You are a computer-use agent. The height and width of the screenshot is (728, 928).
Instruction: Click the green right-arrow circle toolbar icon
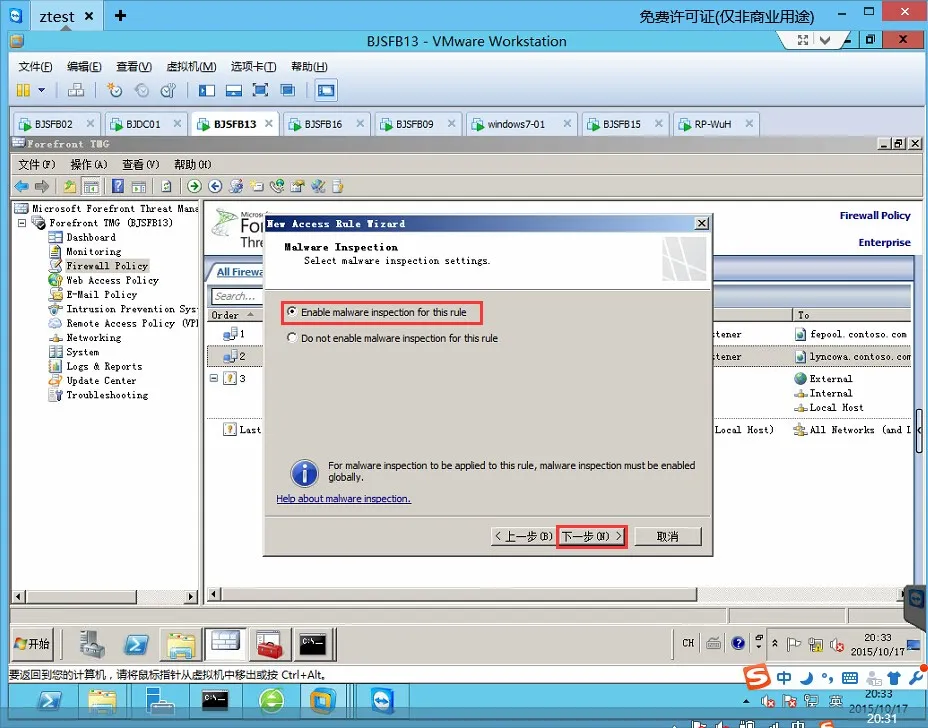194,186
